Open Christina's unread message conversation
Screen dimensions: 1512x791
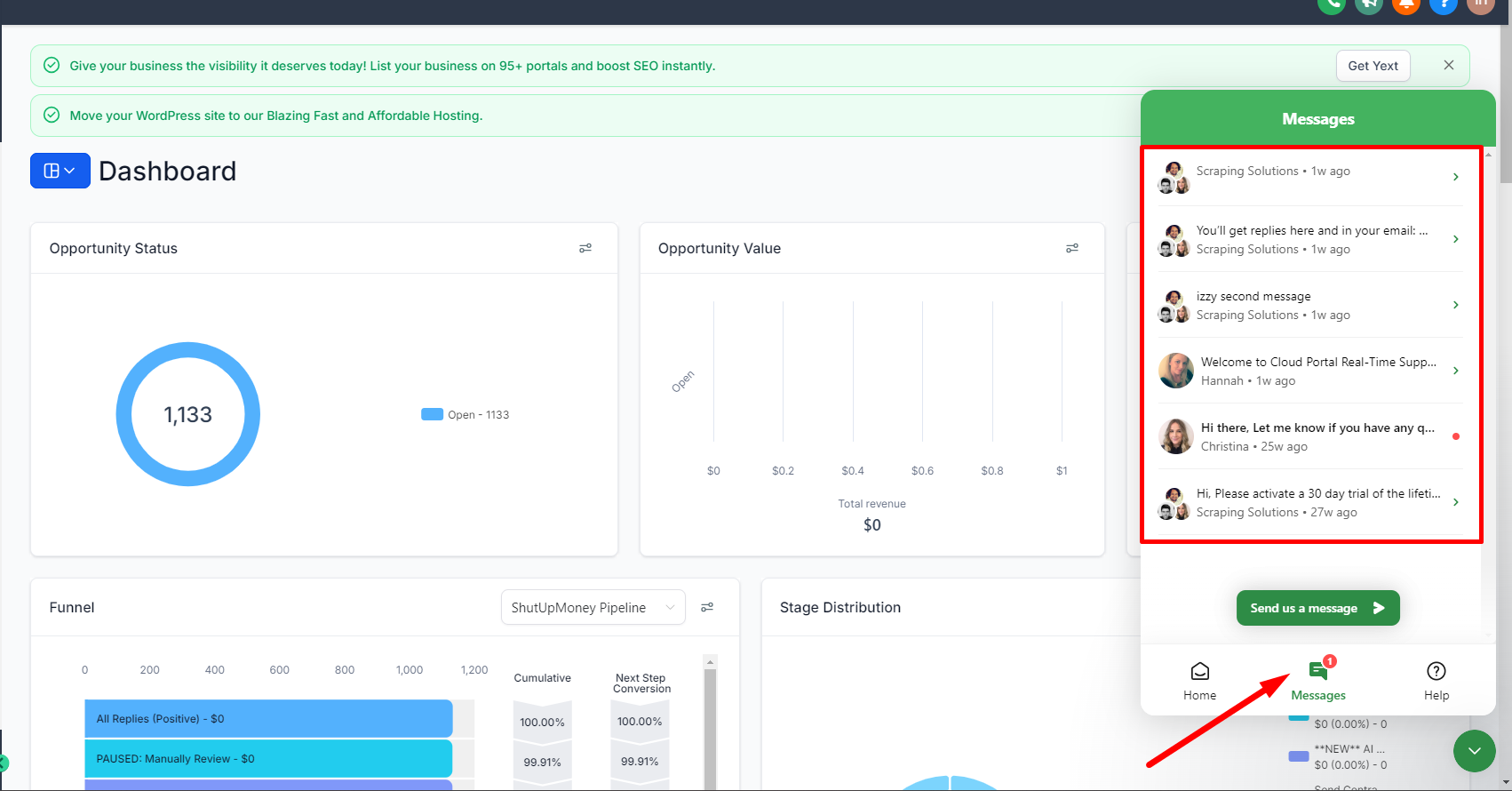pyautogui.click(x=1310, y=436)
